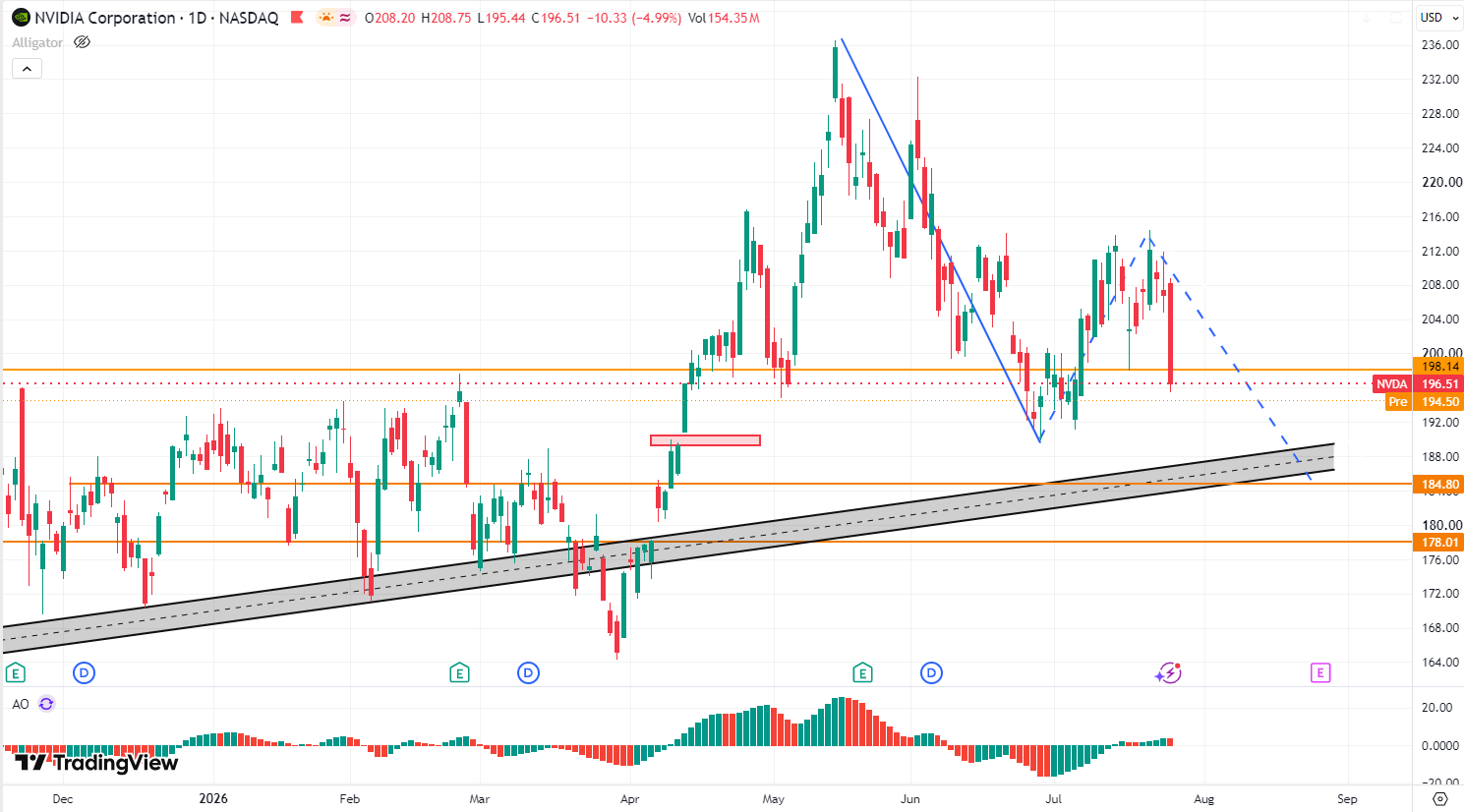Select the 184.80 orange price label
The image size is (1464, 812).
[x=1438, y=485]
